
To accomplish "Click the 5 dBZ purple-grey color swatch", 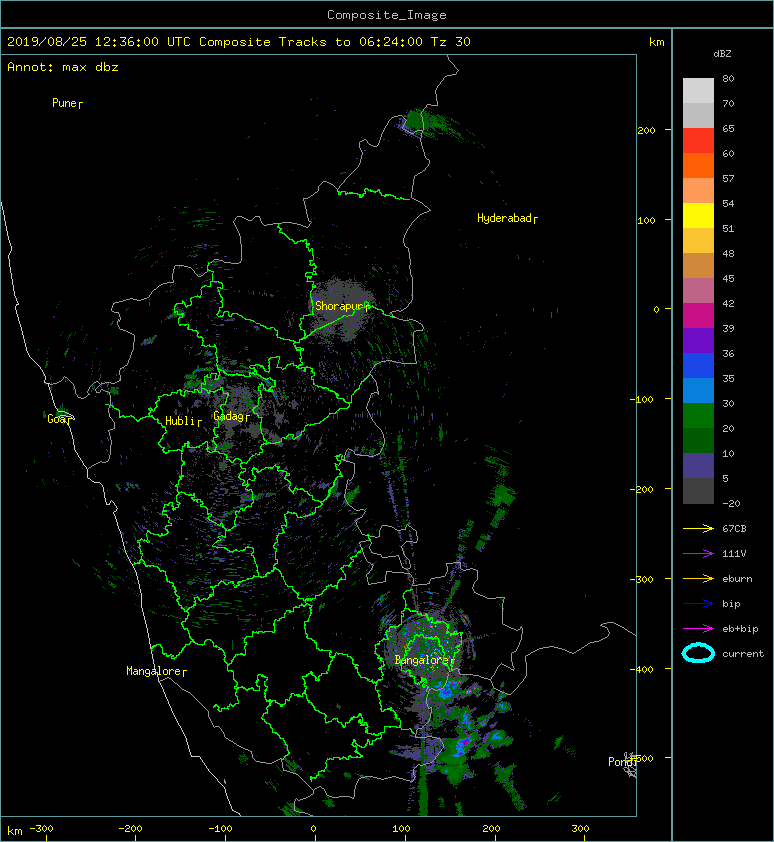I will click(x=698, y=466).
